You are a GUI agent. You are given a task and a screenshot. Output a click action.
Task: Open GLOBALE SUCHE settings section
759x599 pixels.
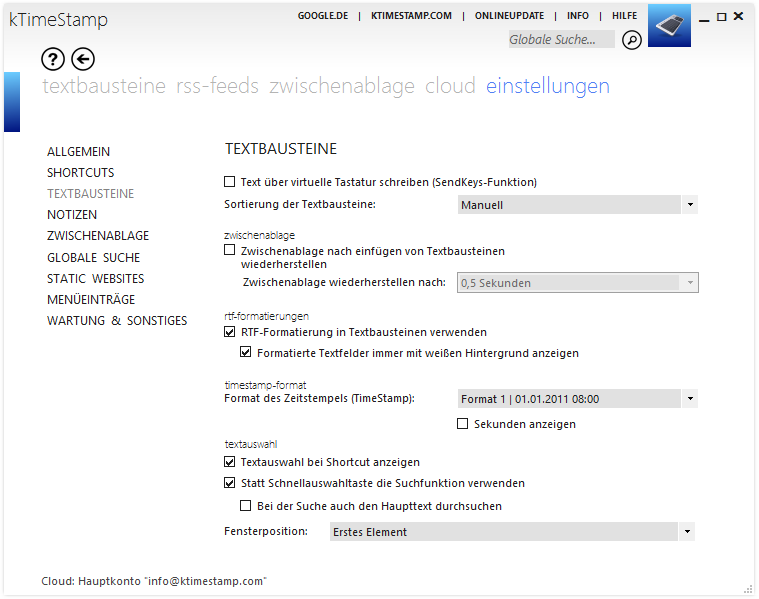coord(93,258)
